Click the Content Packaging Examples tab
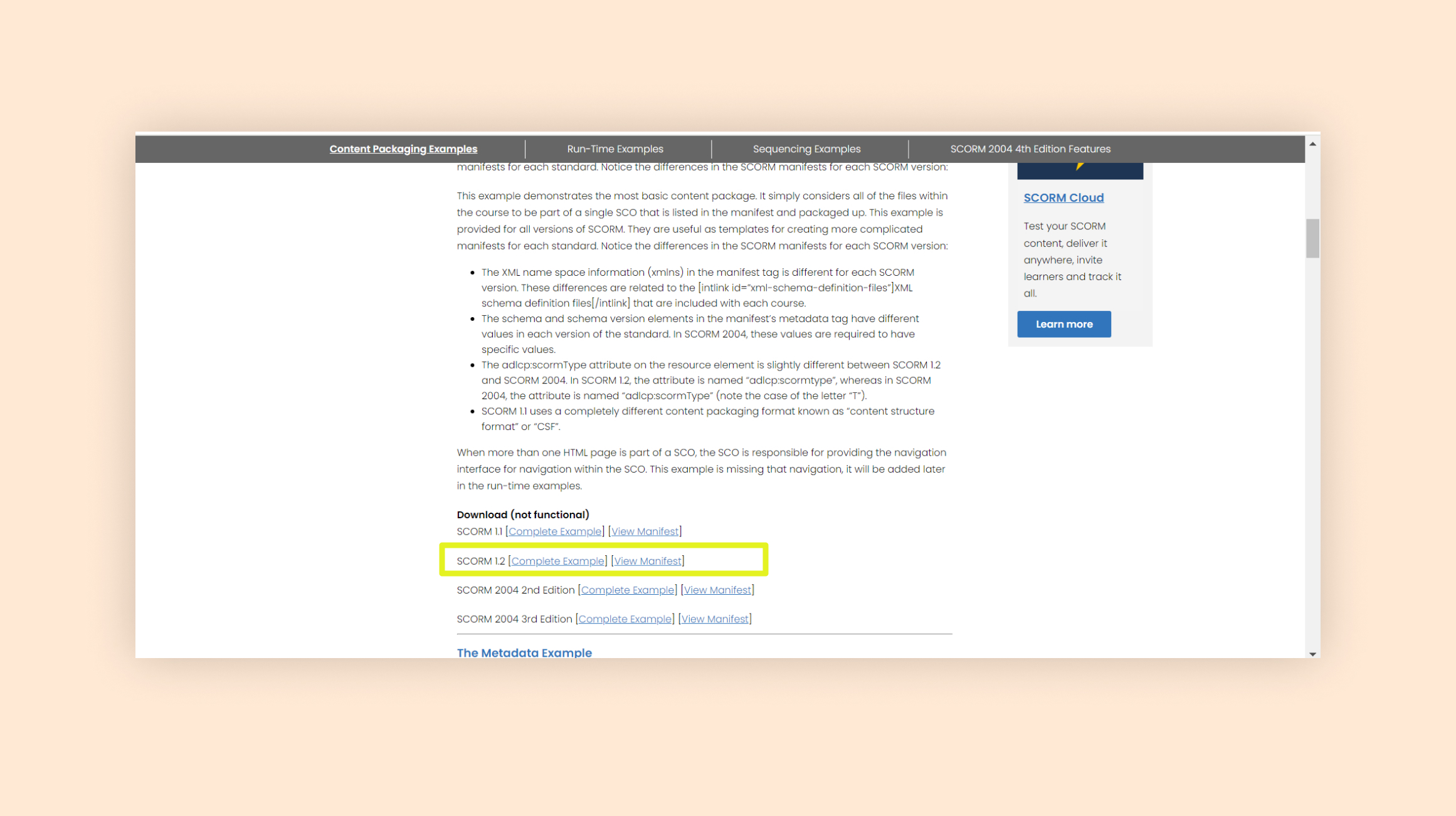Image resolution: width=1456 pixels, height=816 pixels. tap(403, 149)
